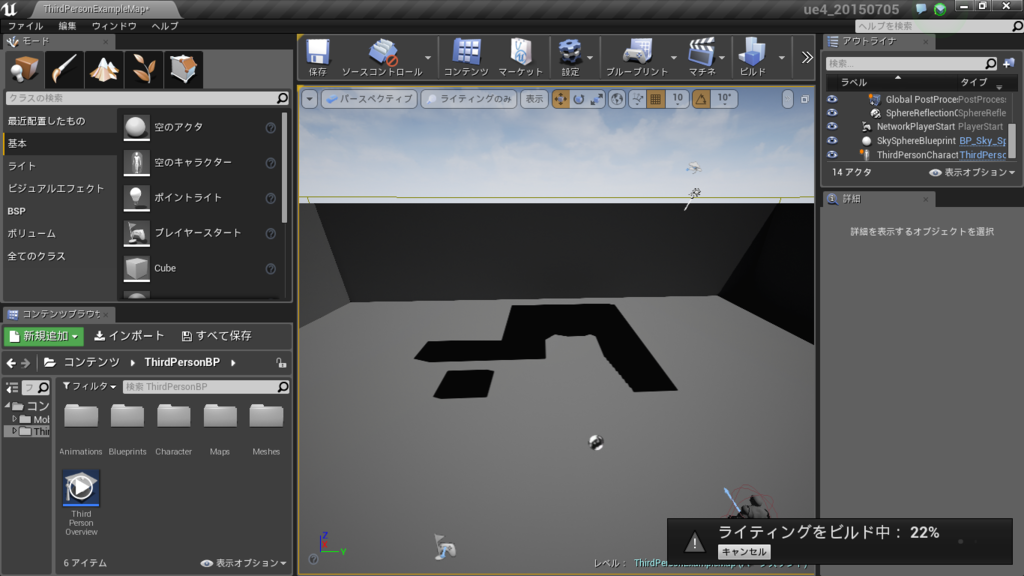Click the outliner vertical scrollbar
This screenshot has height=576, width=1024.
(x=1013, y=140)
